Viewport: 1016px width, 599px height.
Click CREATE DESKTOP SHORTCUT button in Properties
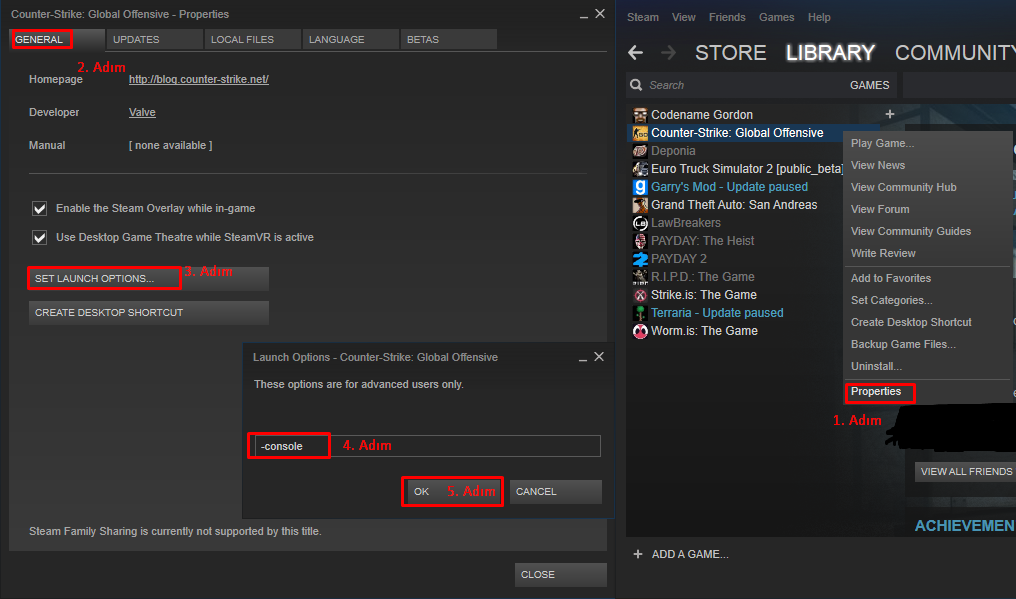(x=148, y=313)
